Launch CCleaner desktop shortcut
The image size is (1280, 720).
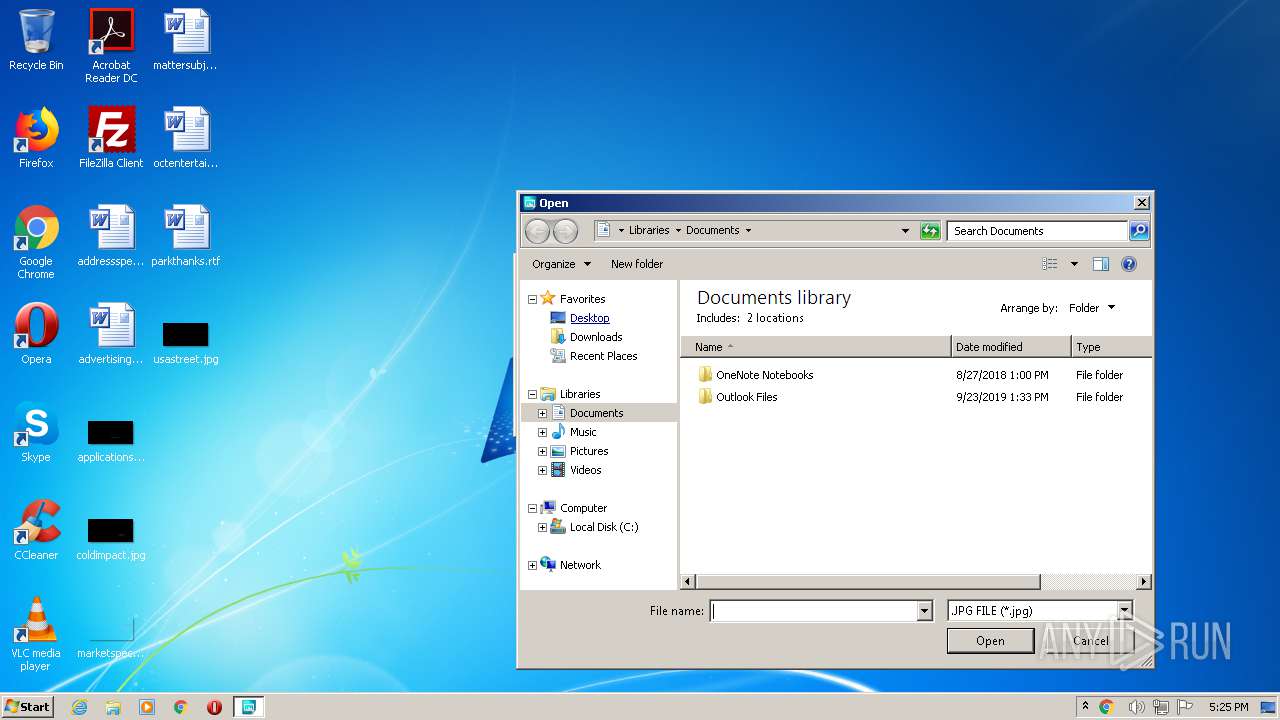point(36,531)
